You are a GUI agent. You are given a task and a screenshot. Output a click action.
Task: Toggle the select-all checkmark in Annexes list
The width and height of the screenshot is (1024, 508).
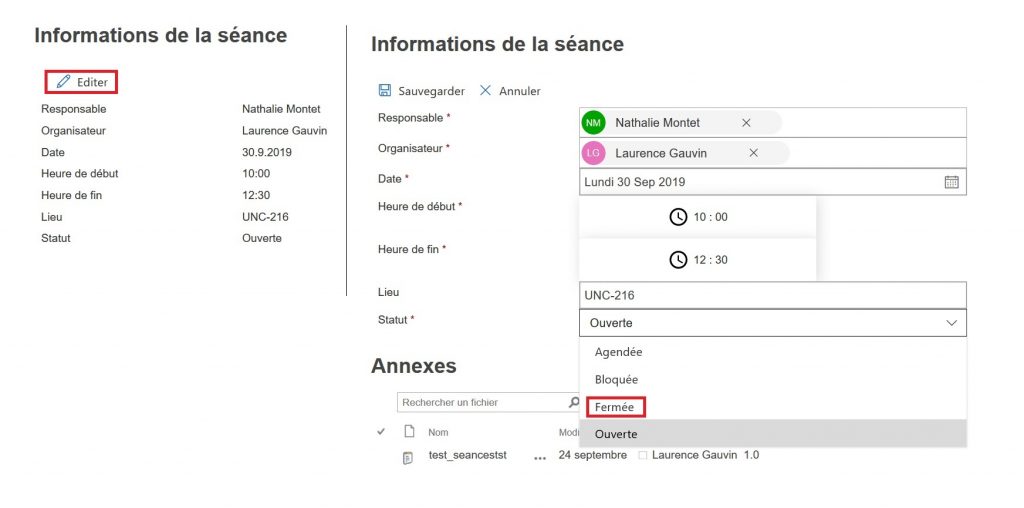click(x=381, y=432)
